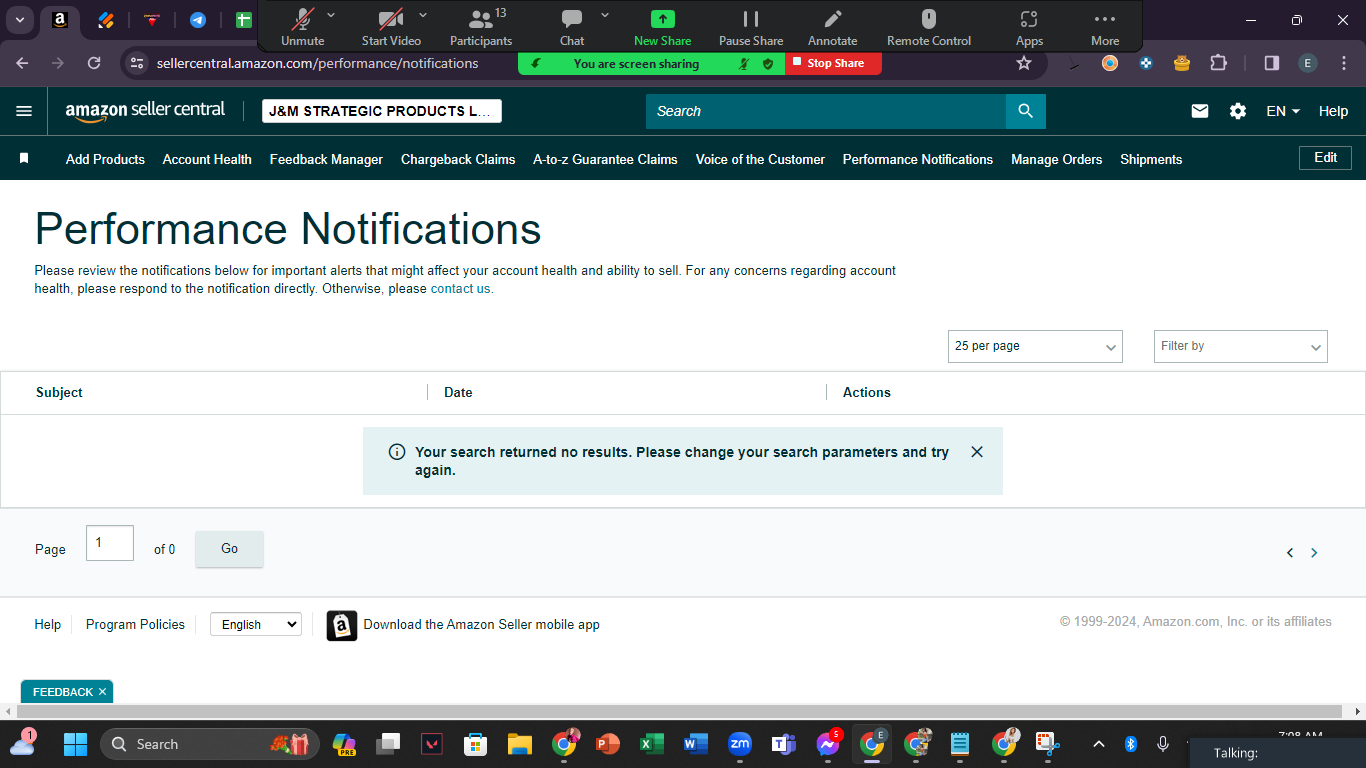Open the J&M STRATEGIC PRODUCTS account switcher
This screenshot has height=768, width=1366.
(x=382, y=111)
